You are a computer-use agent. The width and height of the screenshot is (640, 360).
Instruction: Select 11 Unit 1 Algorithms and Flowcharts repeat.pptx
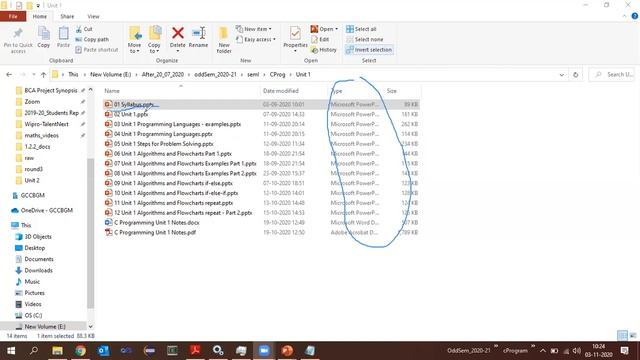coord(173,203)
